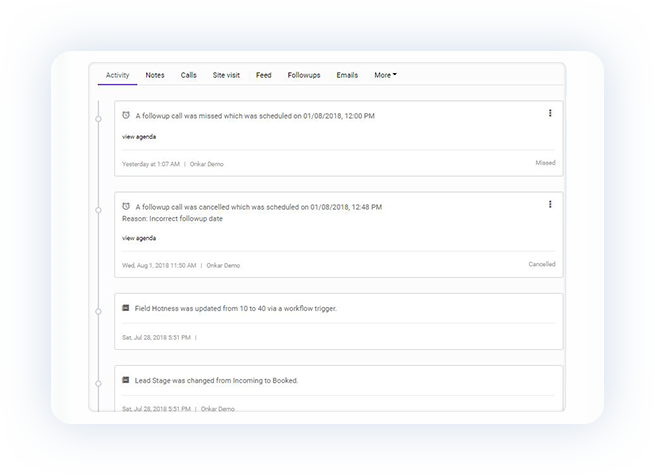Click 'Lead Stage was changed from Incoming to Booked' text
The image size is (655, 475).
click(x=216, y=381)
